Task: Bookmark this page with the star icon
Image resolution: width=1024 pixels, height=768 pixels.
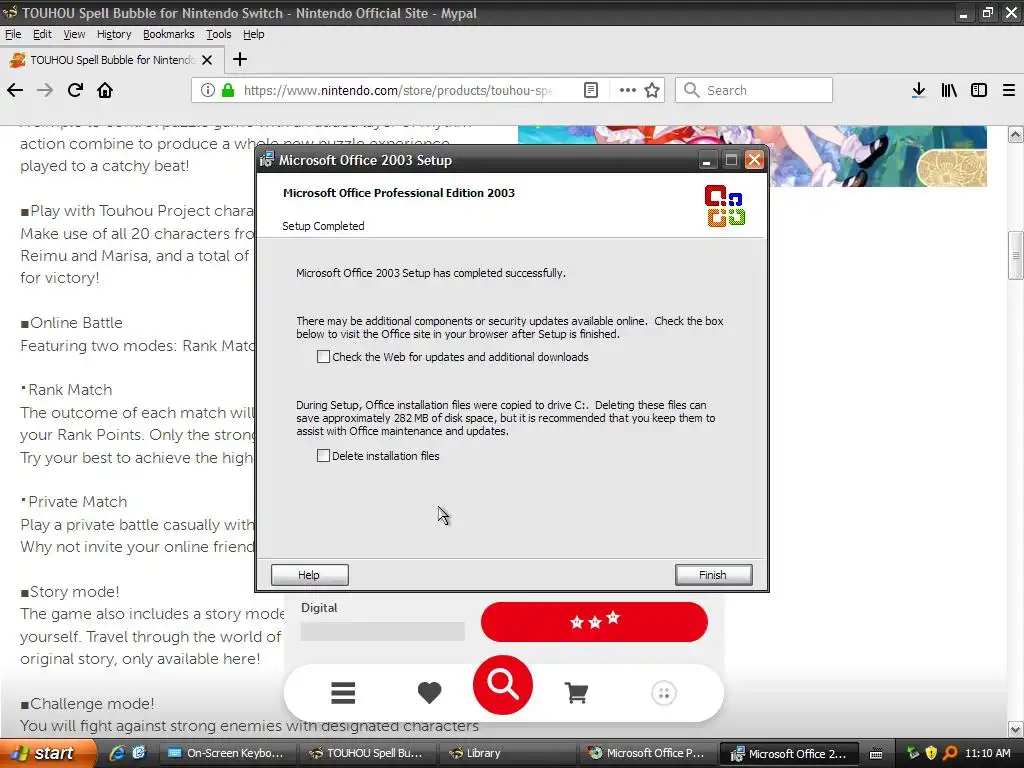Action: pos(652,90)
